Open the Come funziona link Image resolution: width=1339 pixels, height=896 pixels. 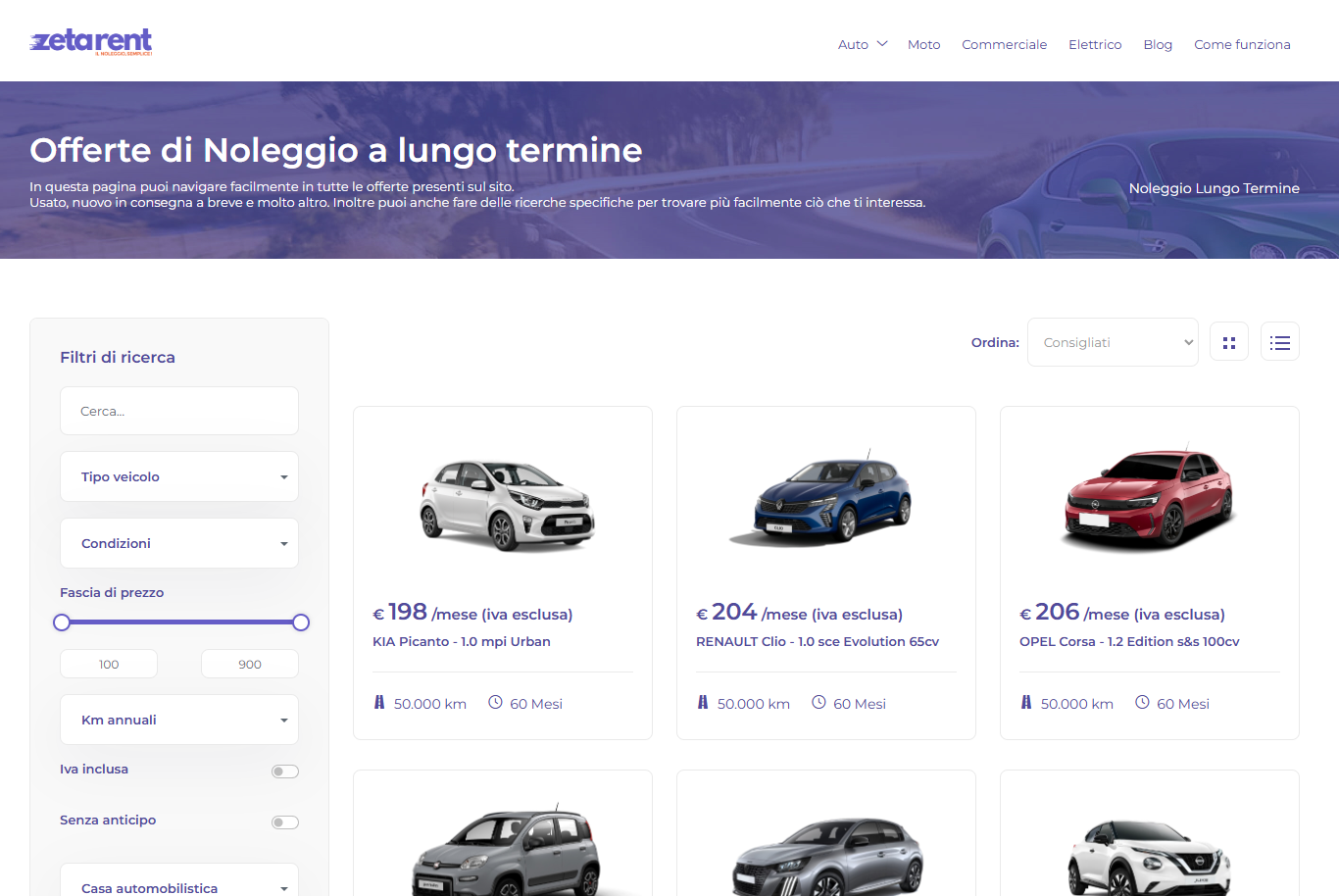(1241, 44)
